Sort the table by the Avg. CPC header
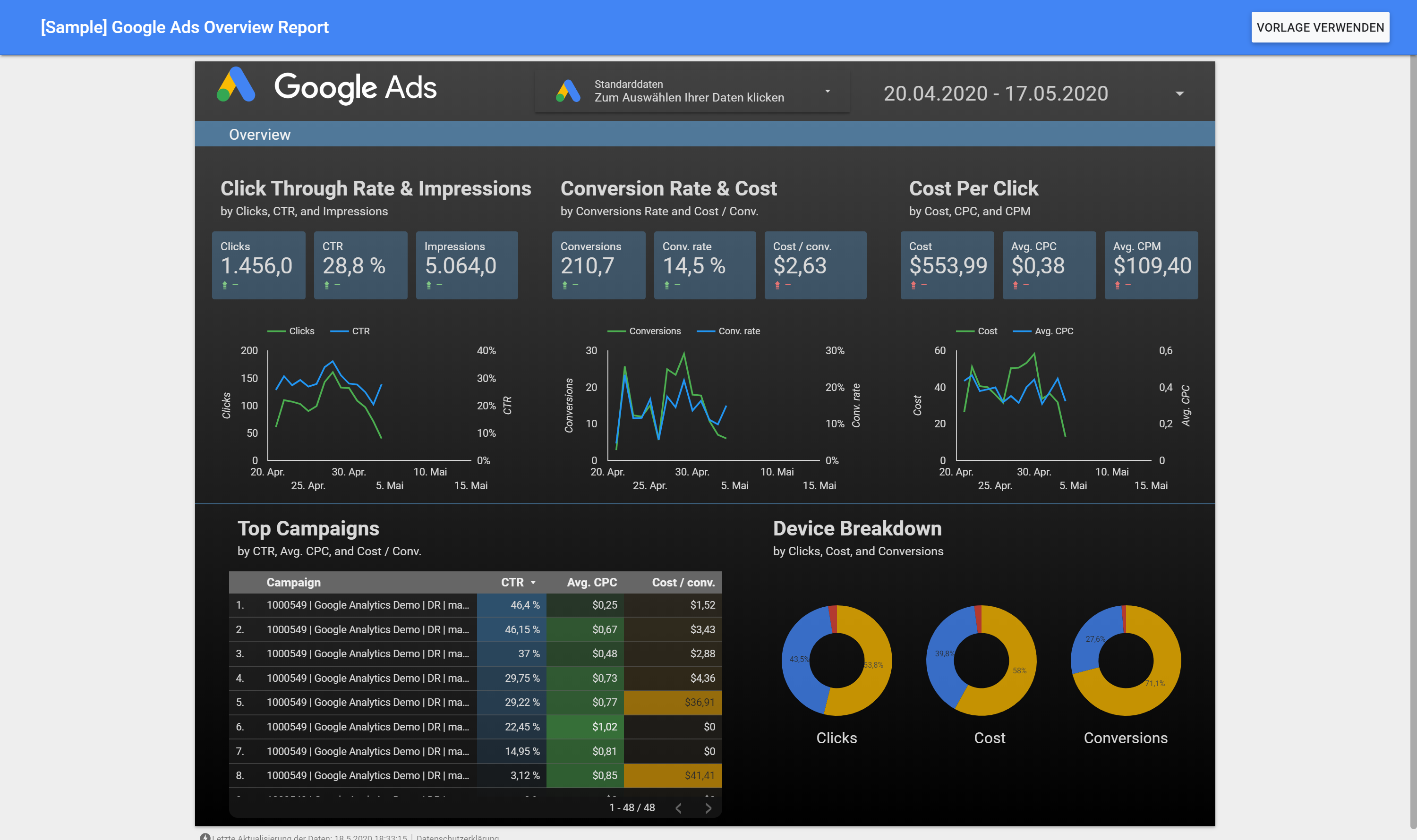Viewport: 1417px width, 840px height. [x=591, y=583]
